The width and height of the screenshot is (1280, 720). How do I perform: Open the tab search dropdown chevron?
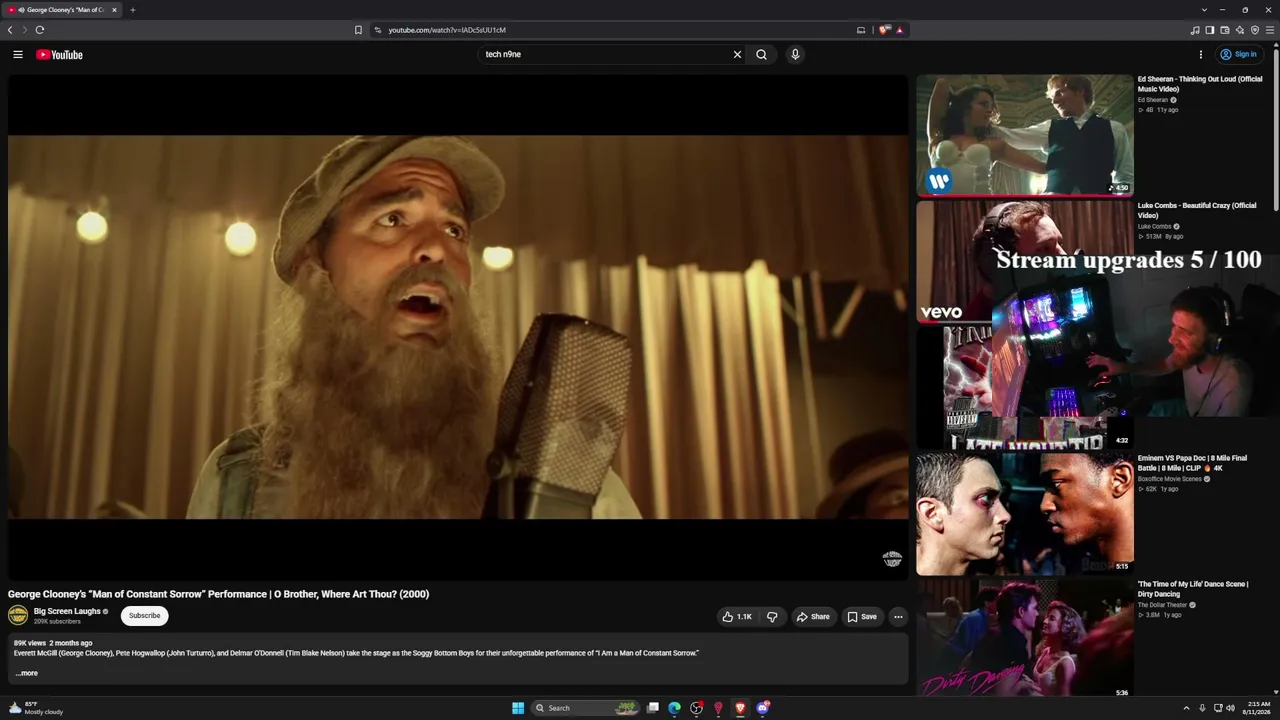coord(1205,10)
